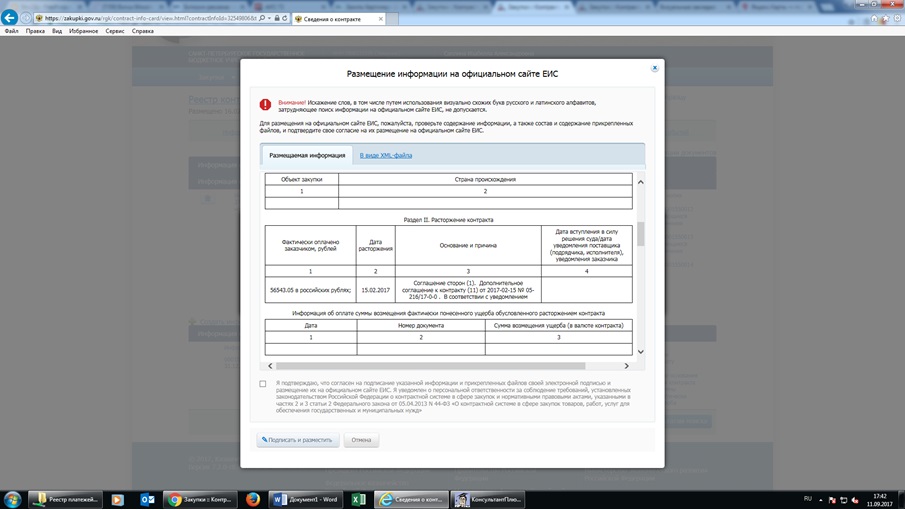Image resolution: width=905 pixels, height=510 pixels.
Task: Click the browser forward arrow button
Action: tap(25, 18)
